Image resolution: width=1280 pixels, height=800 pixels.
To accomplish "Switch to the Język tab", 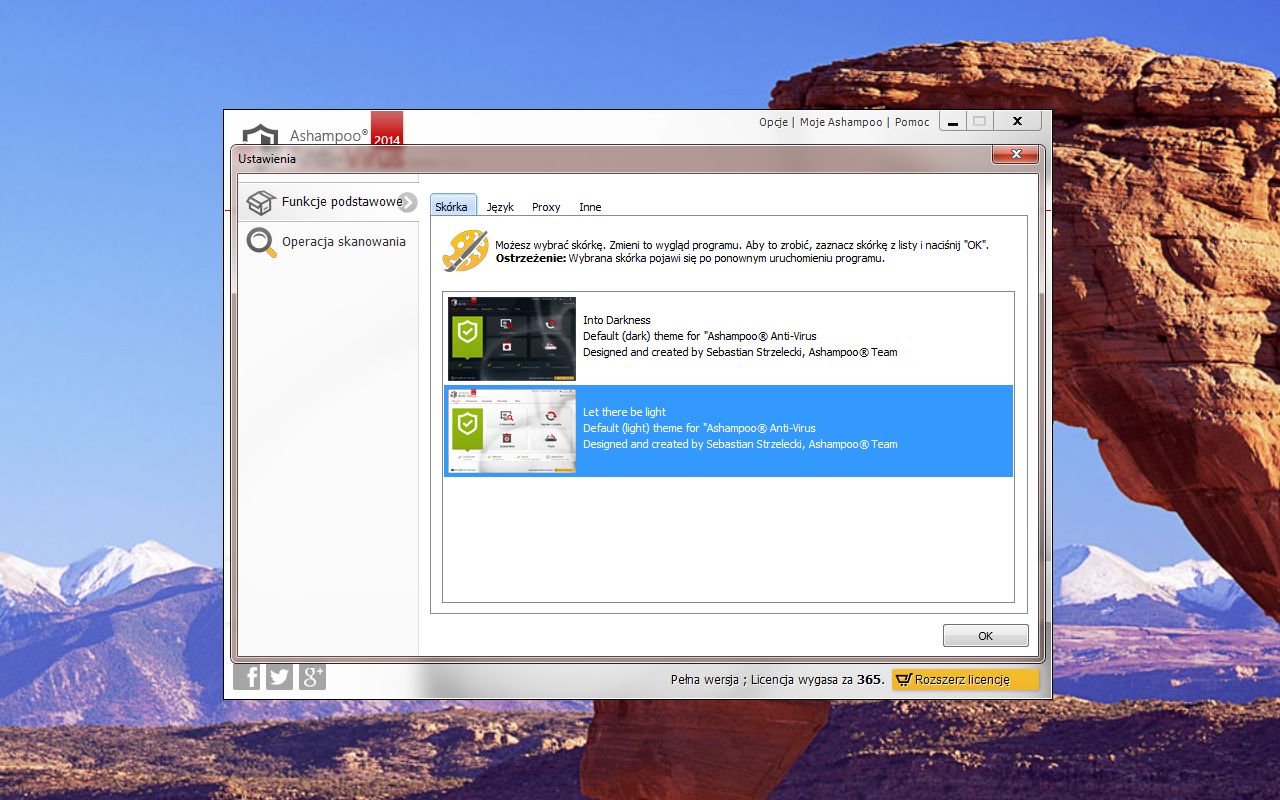I will coord(500,207).
